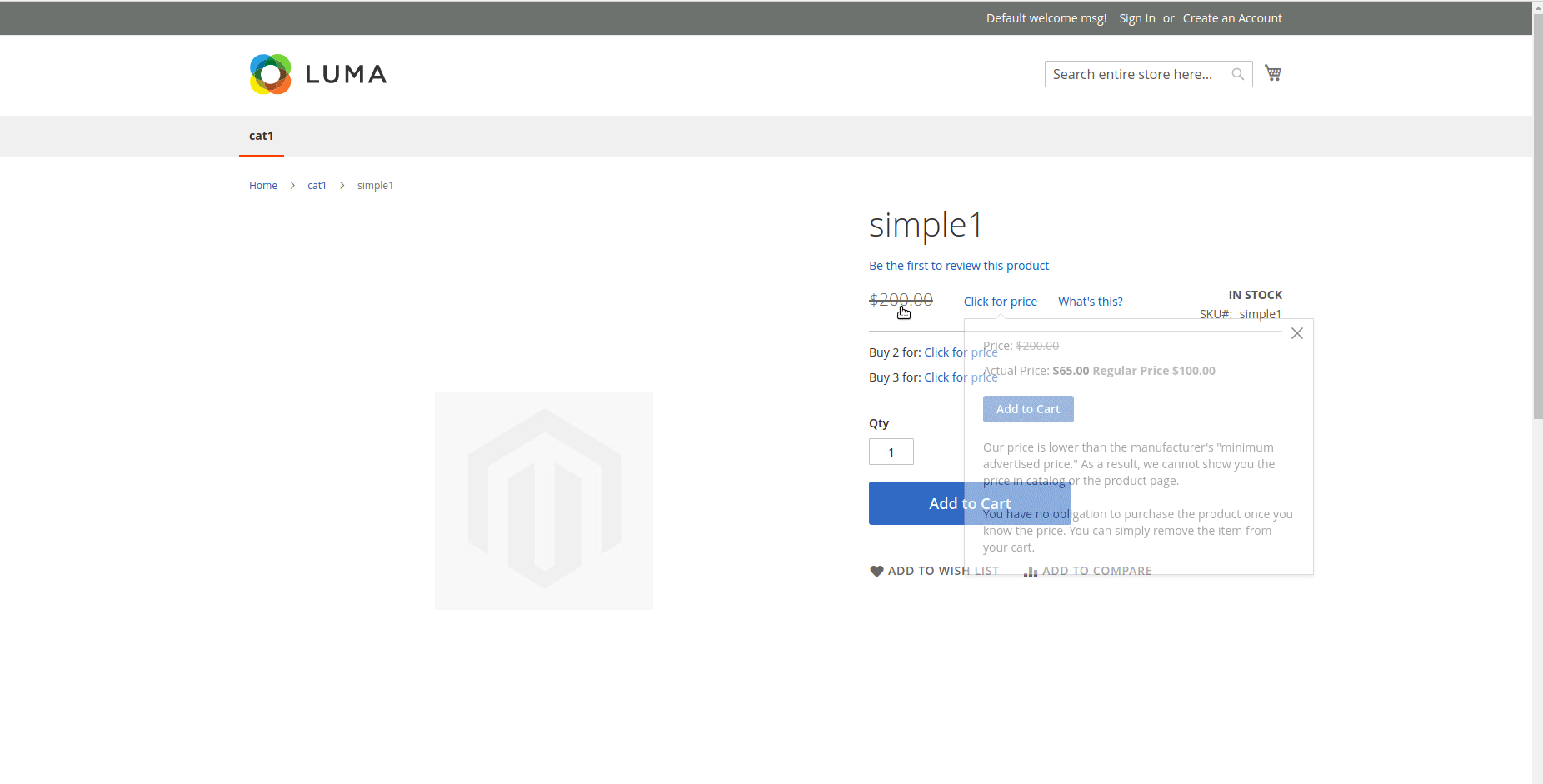Click 'Be the first to review this product'

point(959,266)
